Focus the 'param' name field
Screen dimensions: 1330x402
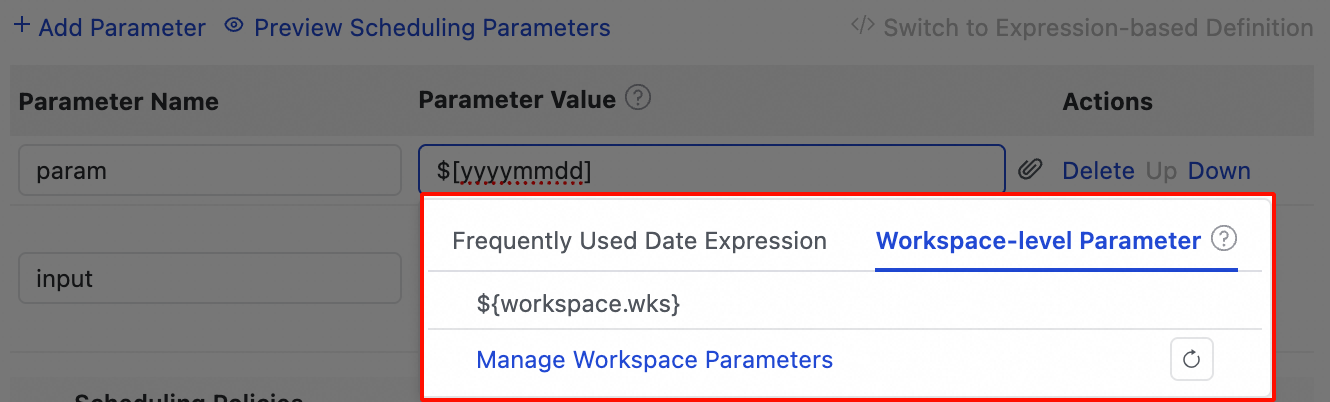click(x=210, y=171)
